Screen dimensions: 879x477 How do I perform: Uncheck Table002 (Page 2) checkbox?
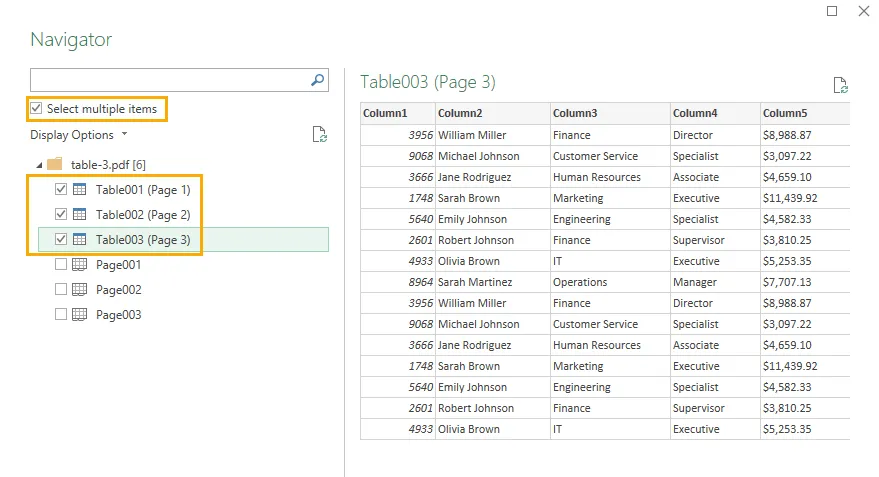coord(61,214)
